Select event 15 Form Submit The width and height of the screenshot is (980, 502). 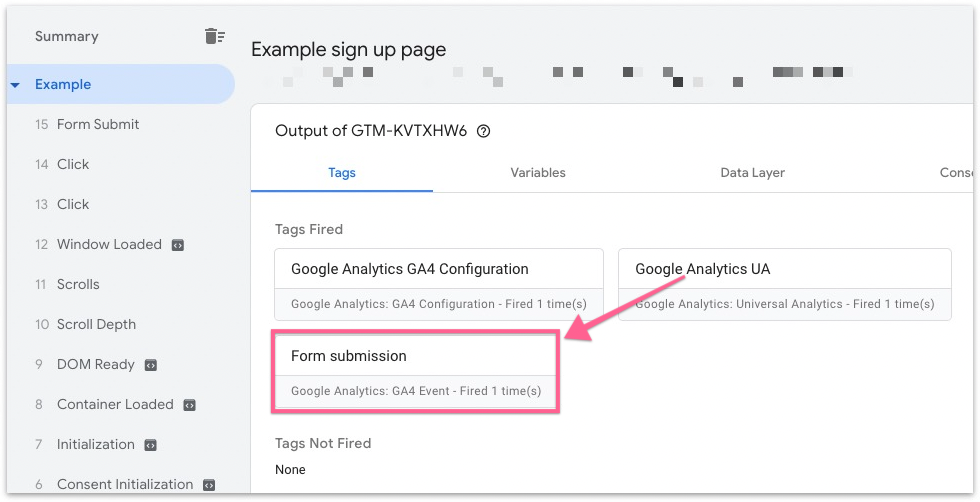pyautogui.click(x=97, y=125)
